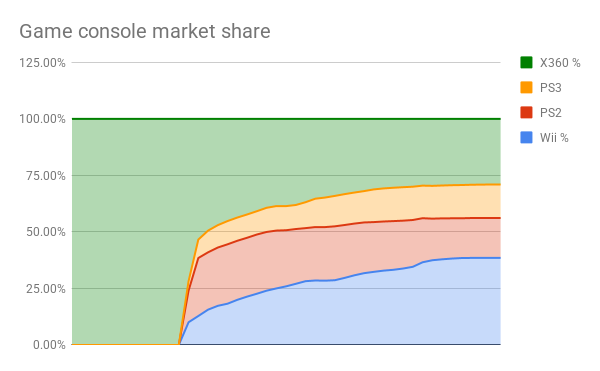The height and width of the screenshot is (371, 600).
Task: Click the 125.00% axis label
Action: 42,63
